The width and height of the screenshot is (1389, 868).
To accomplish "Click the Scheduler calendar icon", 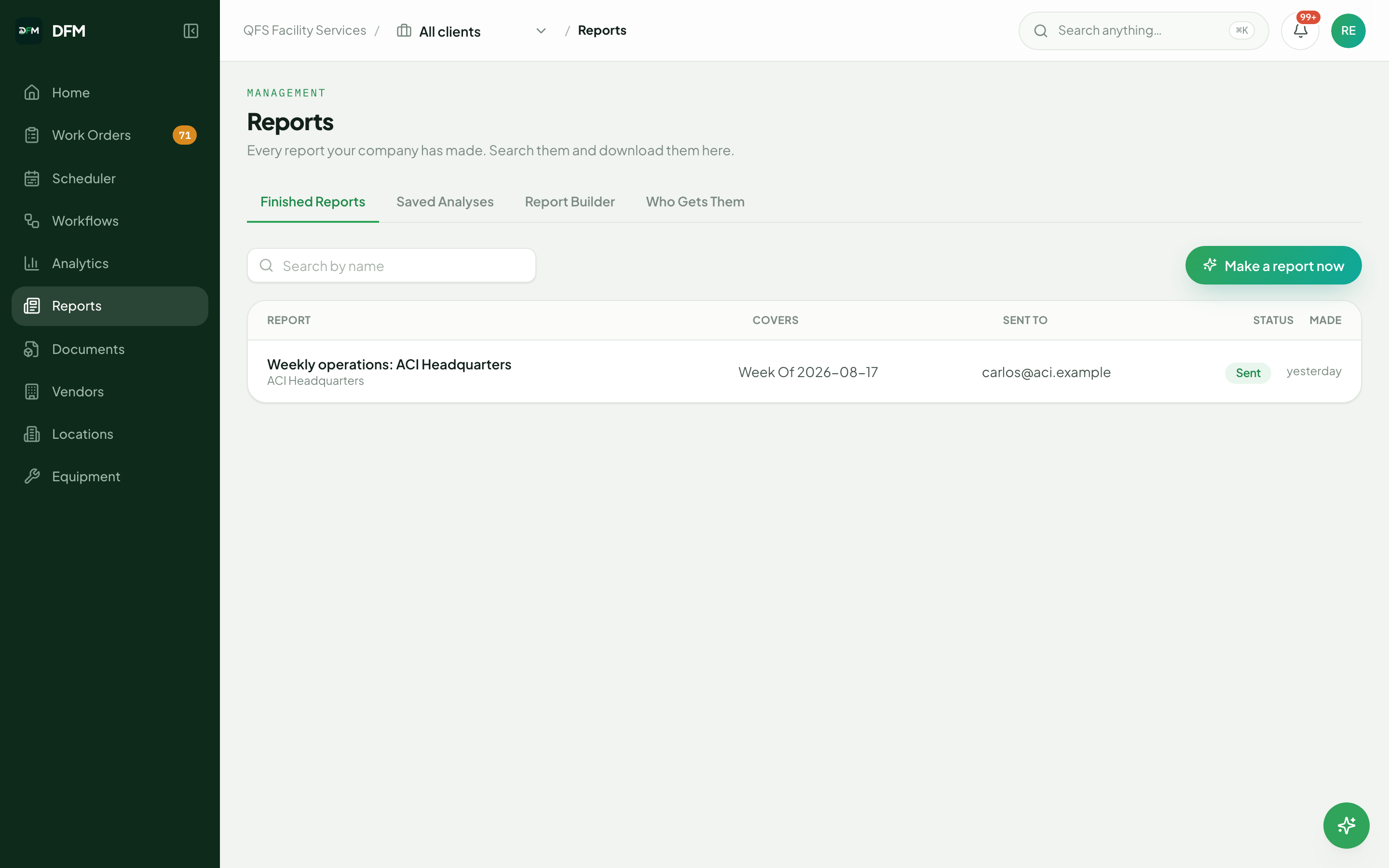I will point(32,178).
